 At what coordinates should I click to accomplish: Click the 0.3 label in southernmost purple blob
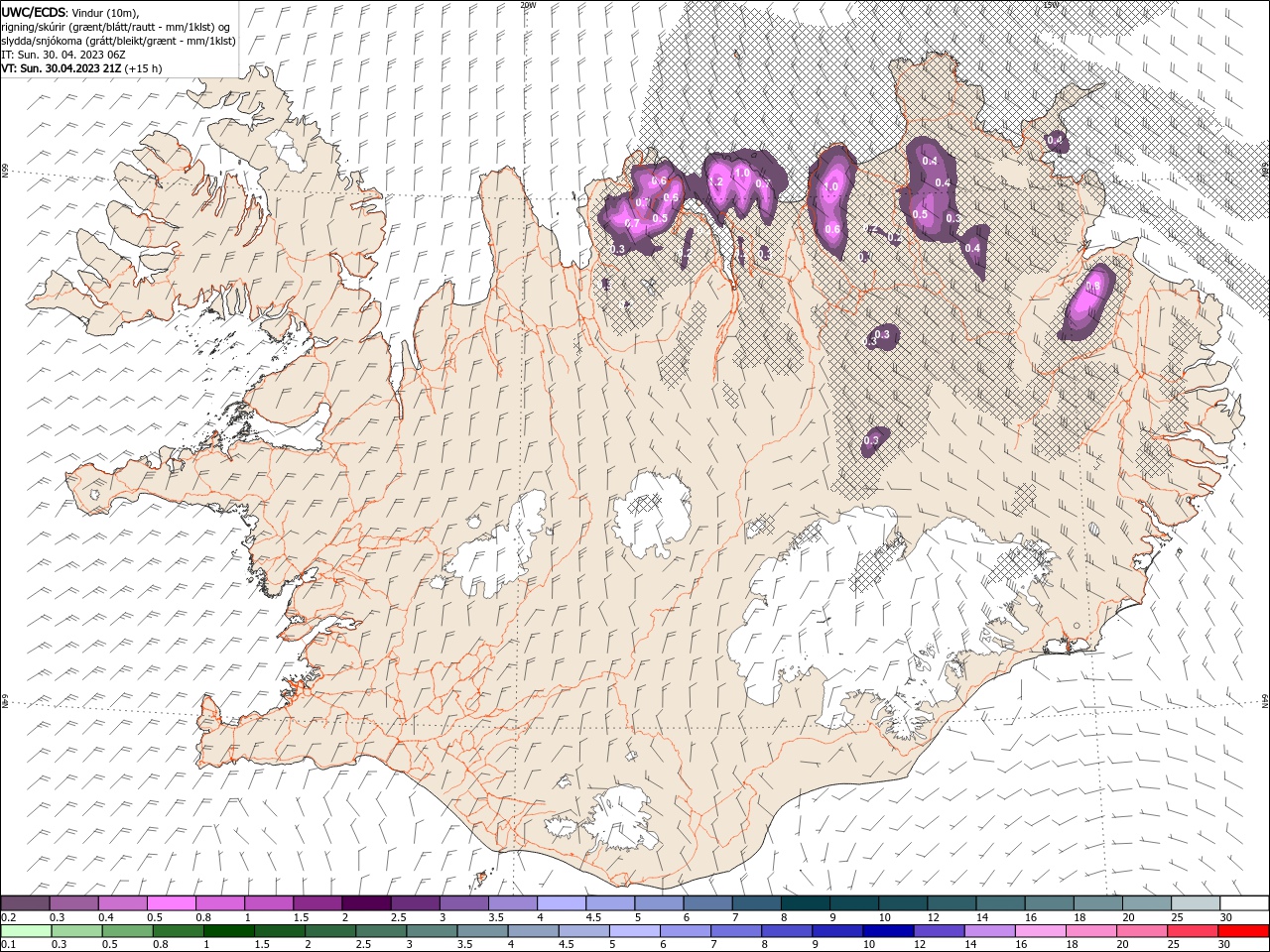(872, 440)
